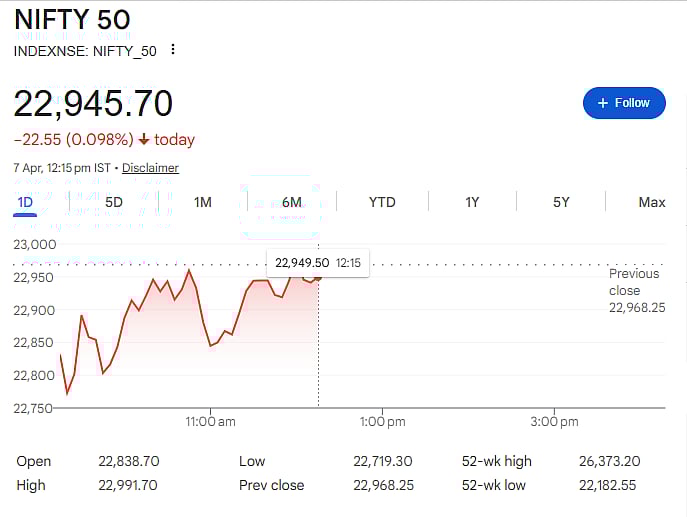Image resolution: width=687 pixels, height=517 pixels.
Task: Click the 11:00 am axis label
Action: pyautogui.click(x=211, y=422)
